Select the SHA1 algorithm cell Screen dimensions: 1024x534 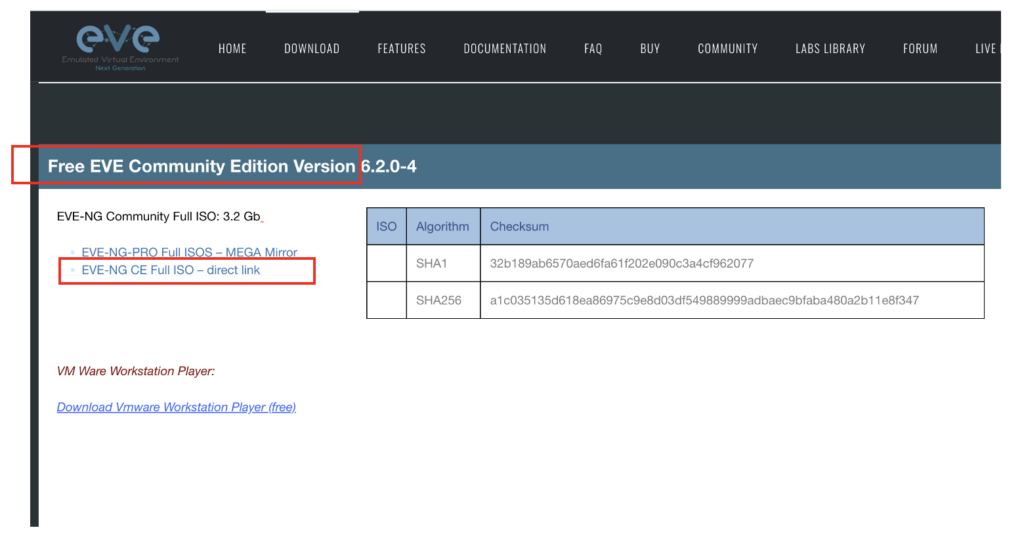pos(443,264)
